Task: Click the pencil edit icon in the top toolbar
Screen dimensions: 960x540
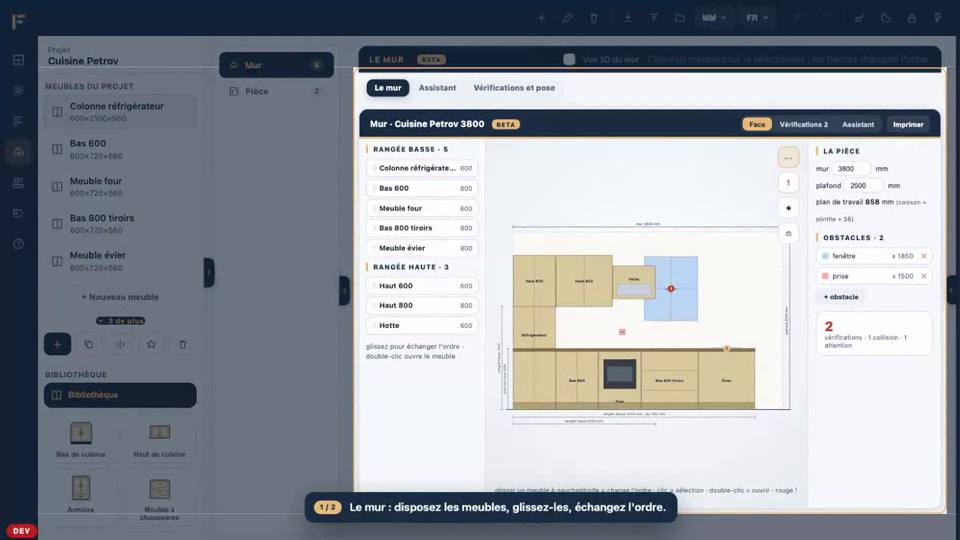Action: pyautogui.click(x=568, y=18)
